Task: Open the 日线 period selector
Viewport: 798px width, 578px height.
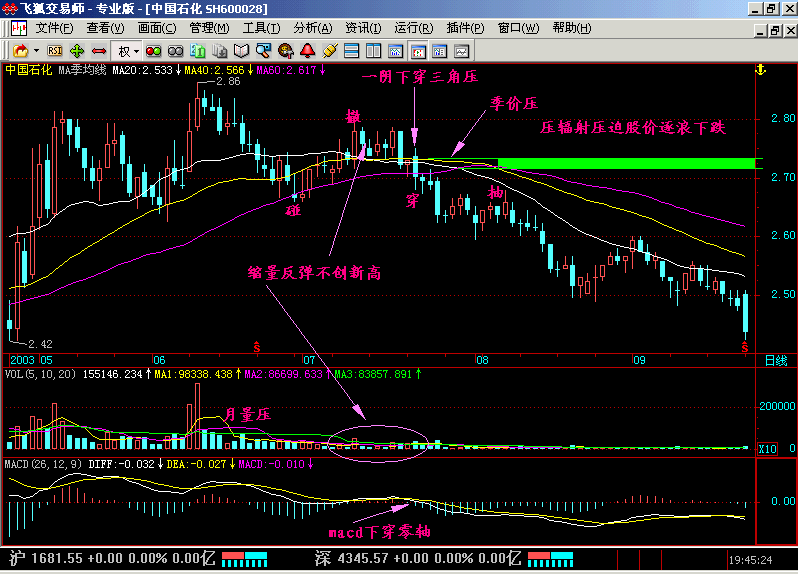Action: [x=775, y=359]
